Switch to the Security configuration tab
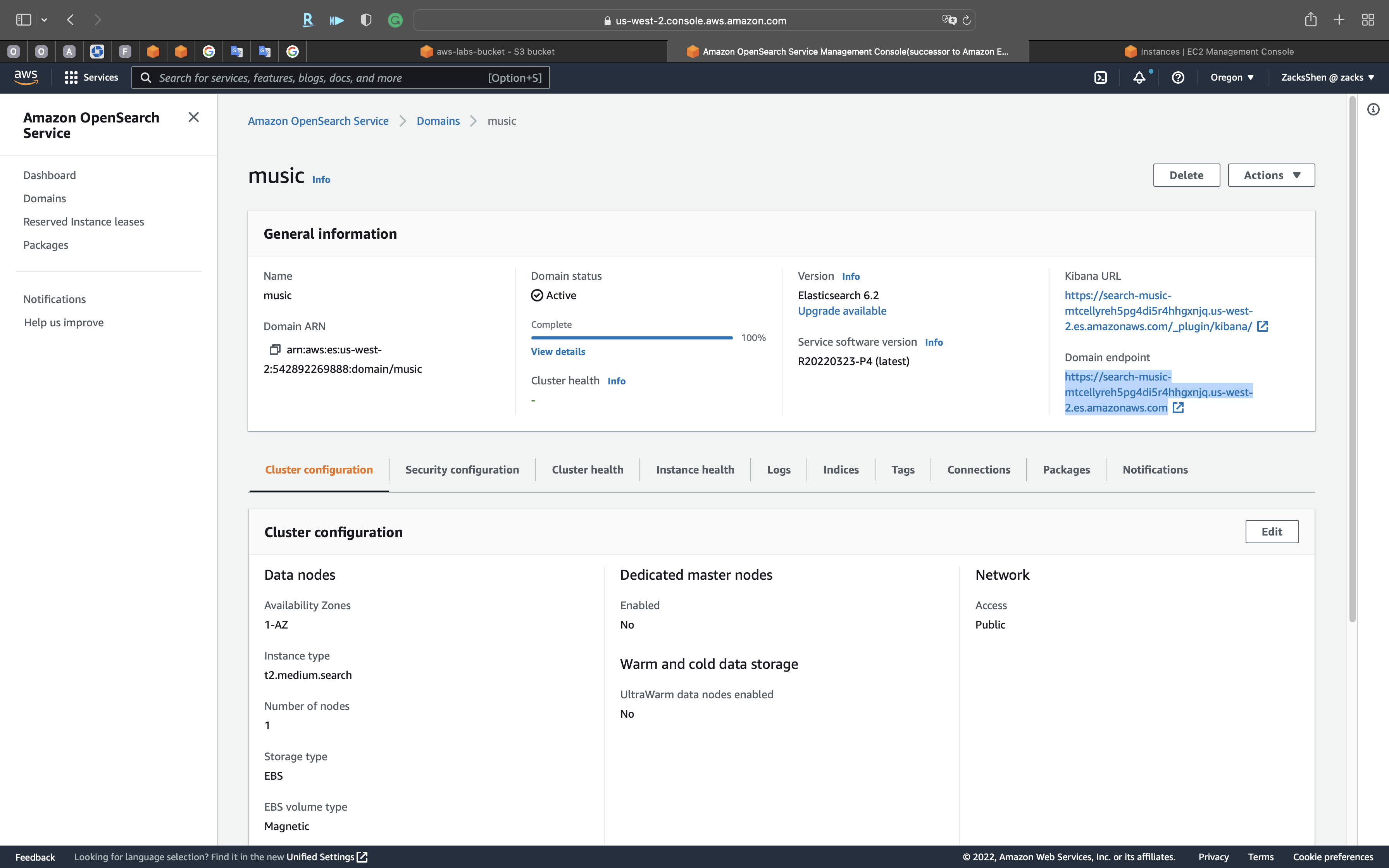The height and width of the screenshot is (868, 1389). (x=462, y=470)
